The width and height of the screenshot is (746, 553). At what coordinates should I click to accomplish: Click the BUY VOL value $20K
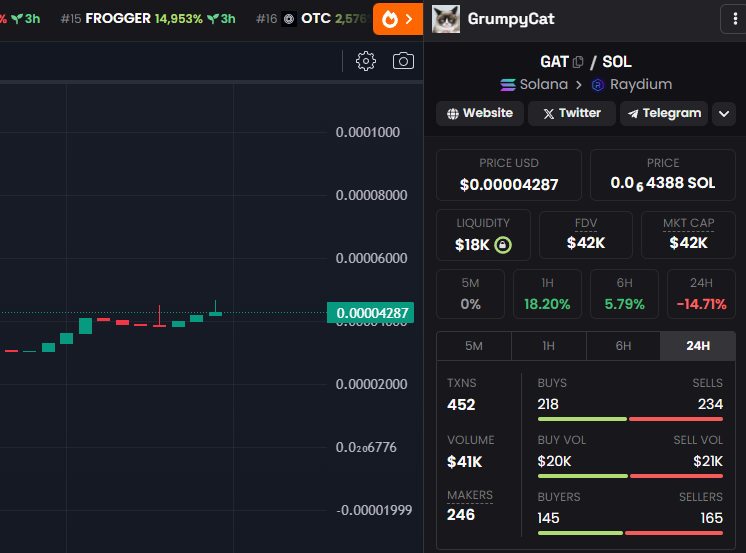coord(554,461)
